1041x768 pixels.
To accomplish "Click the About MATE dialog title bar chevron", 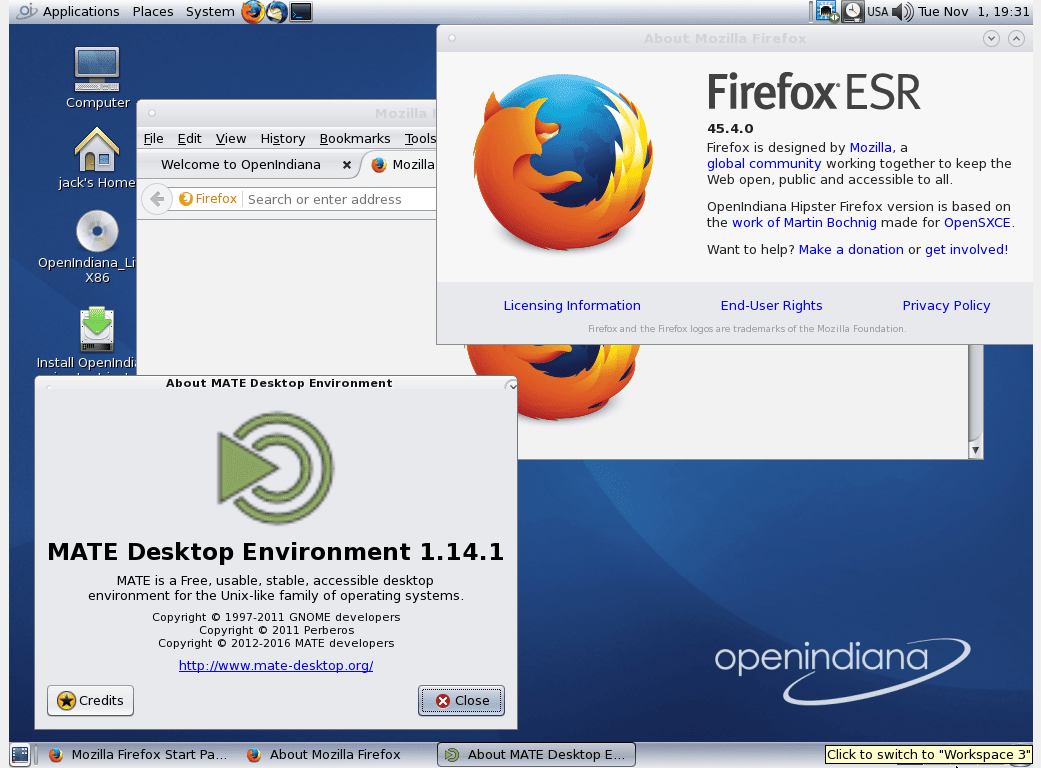I will 511,385.
